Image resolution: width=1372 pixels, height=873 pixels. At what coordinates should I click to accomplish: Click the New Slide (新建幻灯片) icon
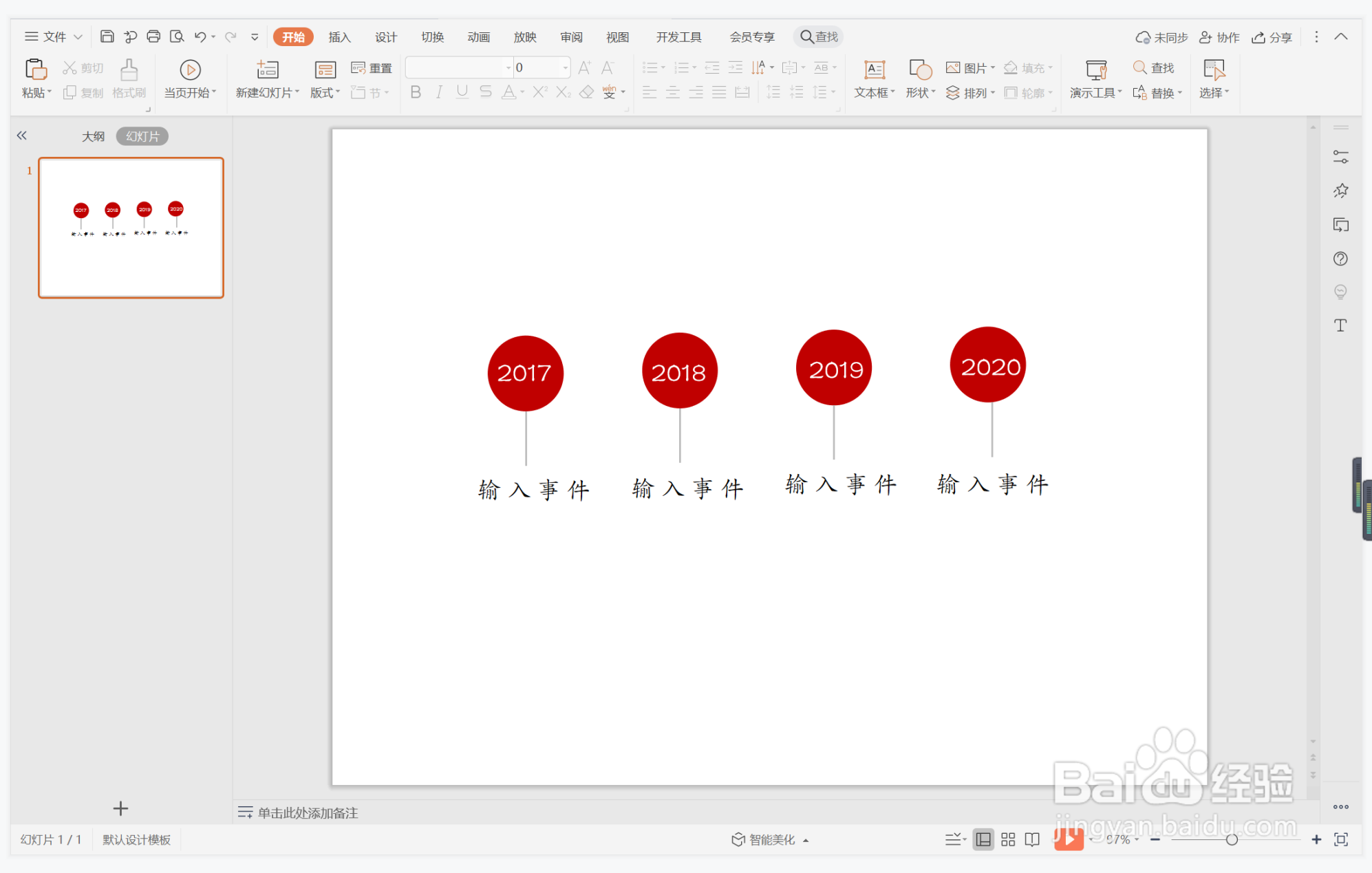pyautogui.click(x=267, y=70)
